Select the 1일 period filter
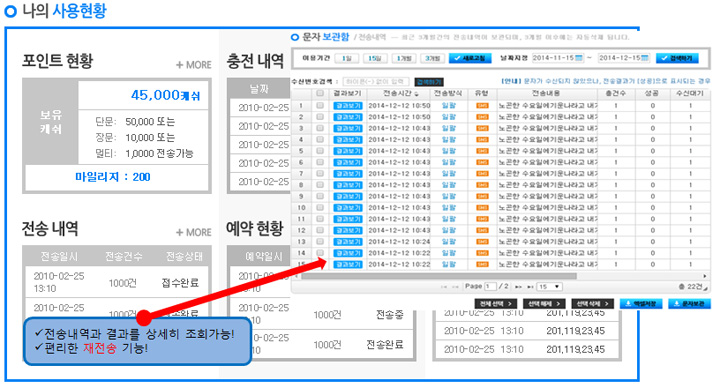Image resolution: width=720 pixels, height=388 pixels. pyautogui.click(x=347, y=58)
